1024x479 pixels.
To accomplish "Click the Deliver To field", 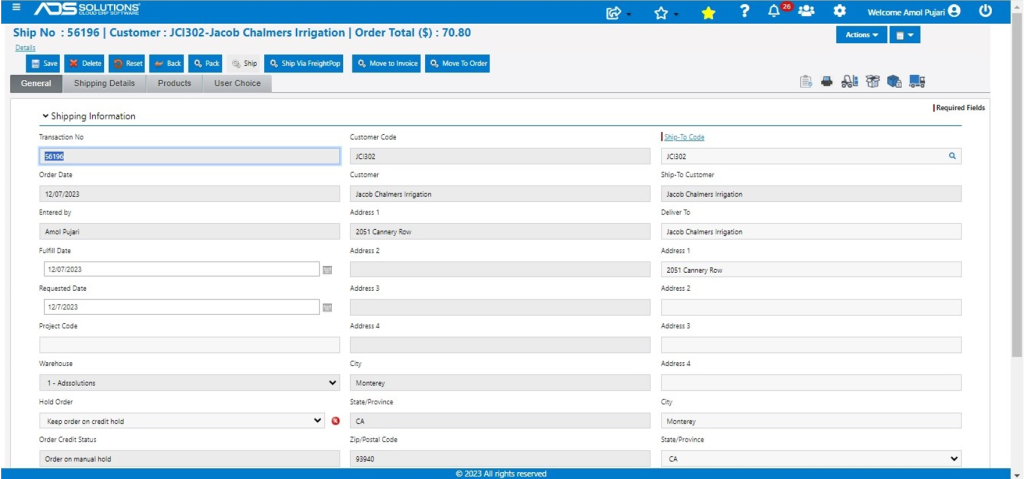I will [x=811, y=231].
